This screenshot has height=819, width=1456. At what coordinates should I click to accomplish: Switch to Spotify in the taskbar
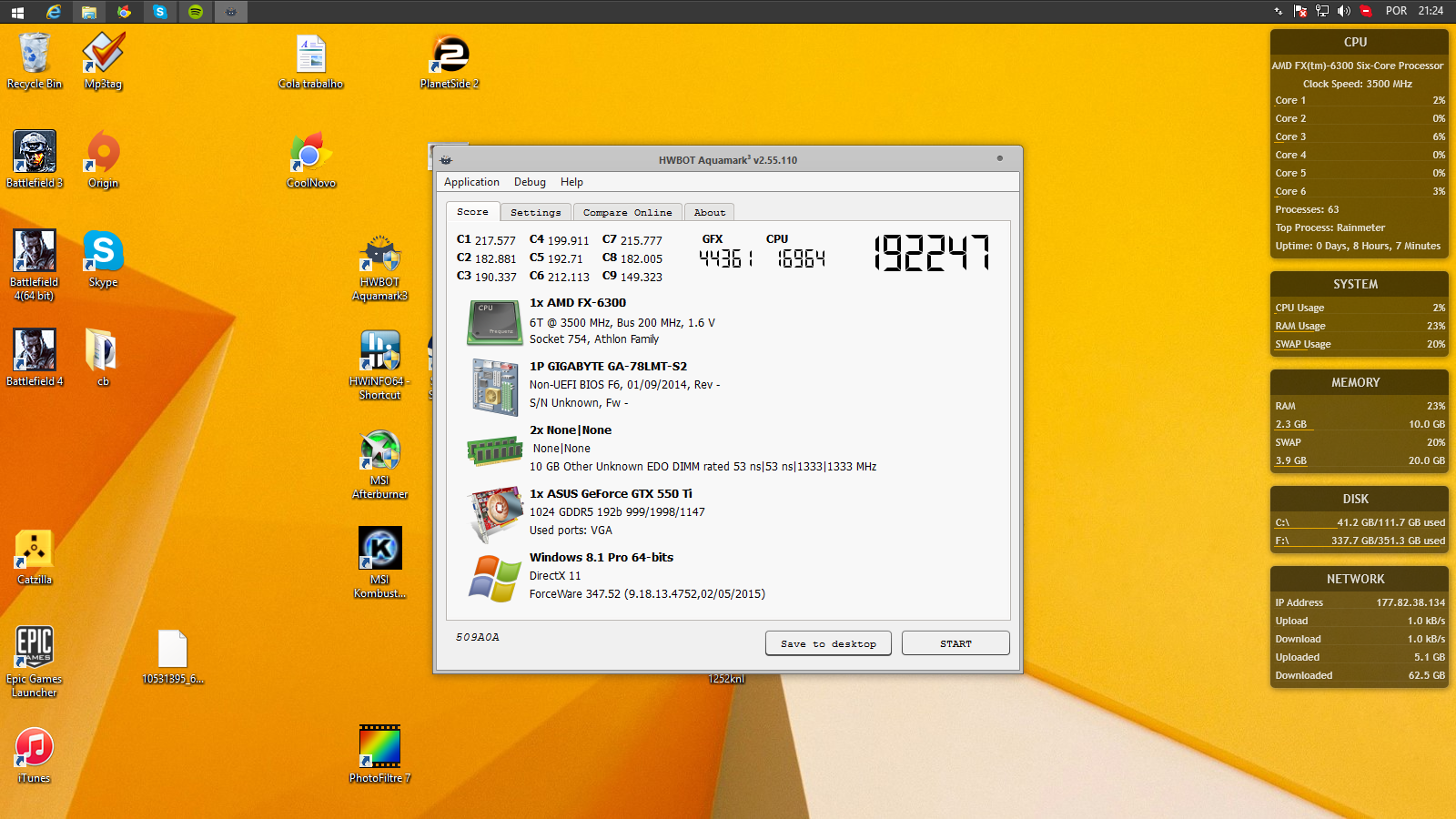click(196, 12)
